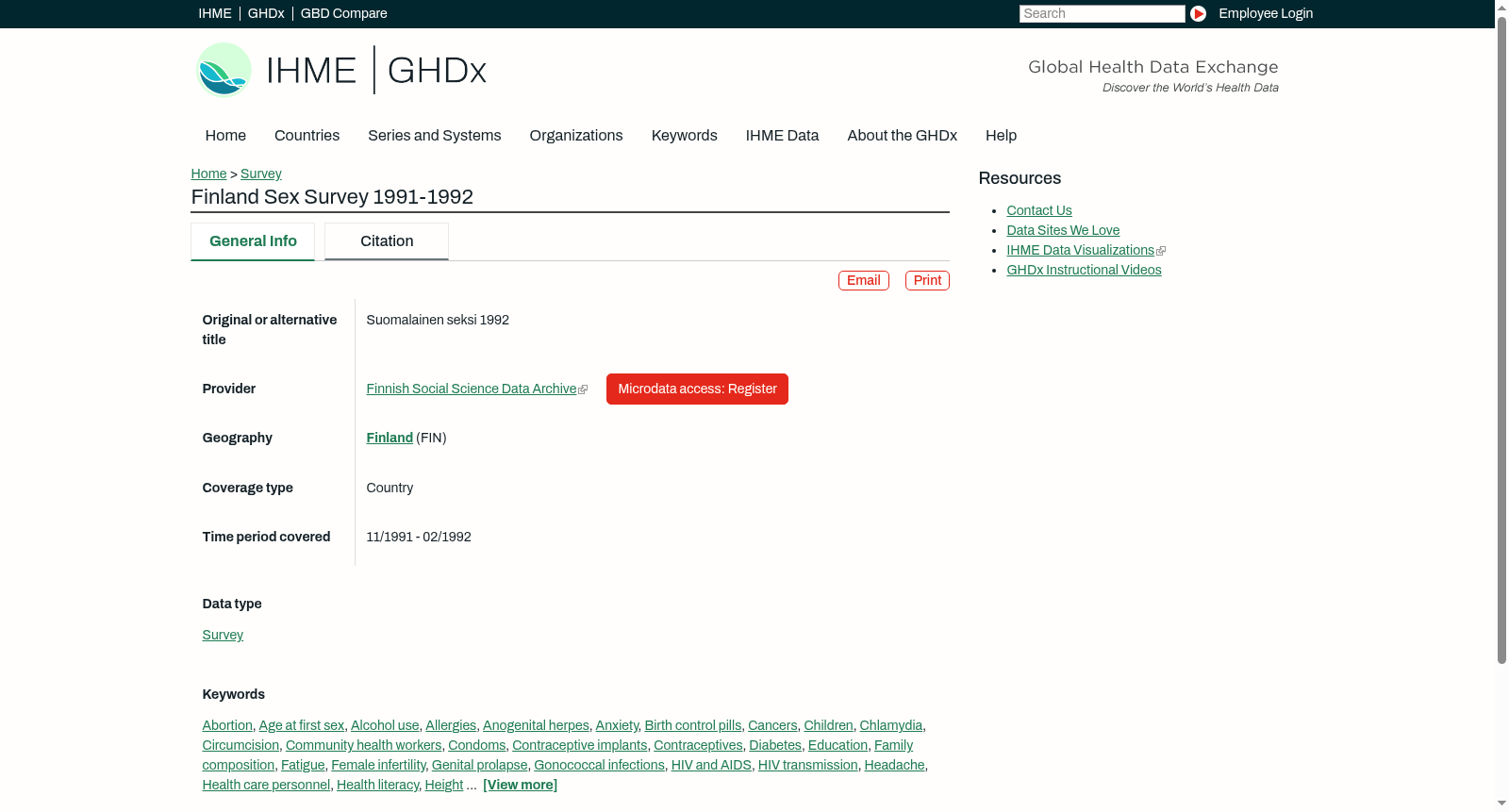Click the scrollbar up arrow
The image size is (1509, 812).
[x=1501, y=7]
